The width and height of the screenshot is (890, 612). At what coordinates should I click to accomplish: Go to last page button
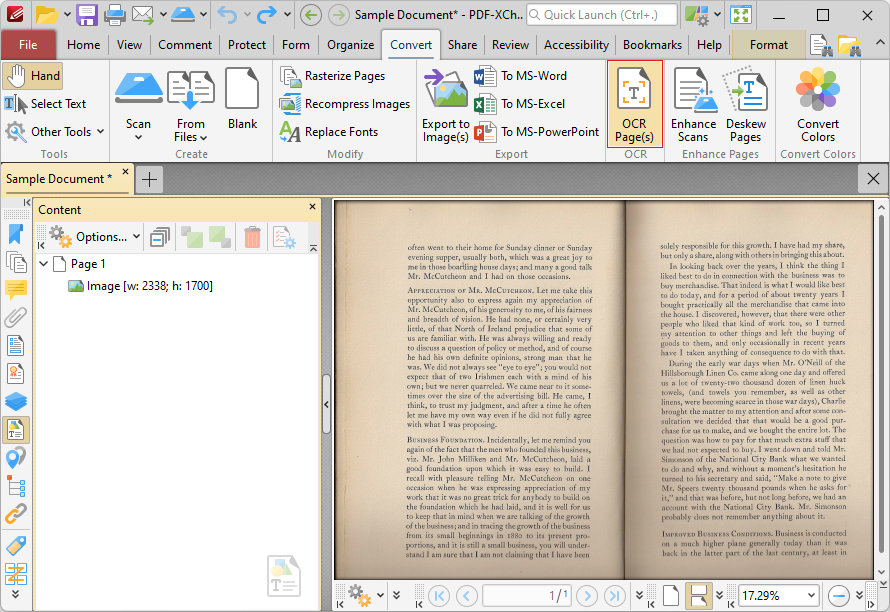[x=615, y=596]
